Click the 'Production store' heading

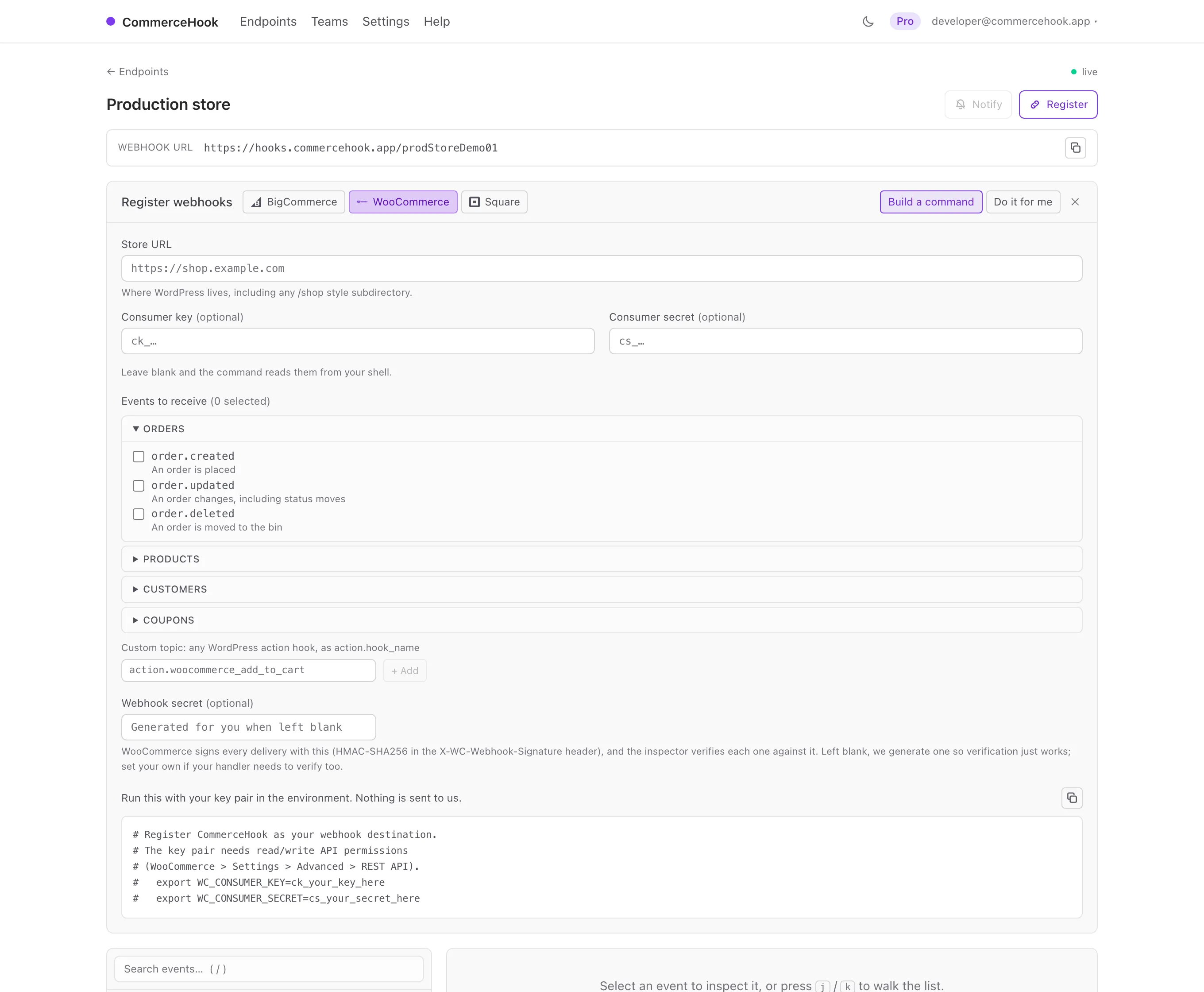(169, 105)
